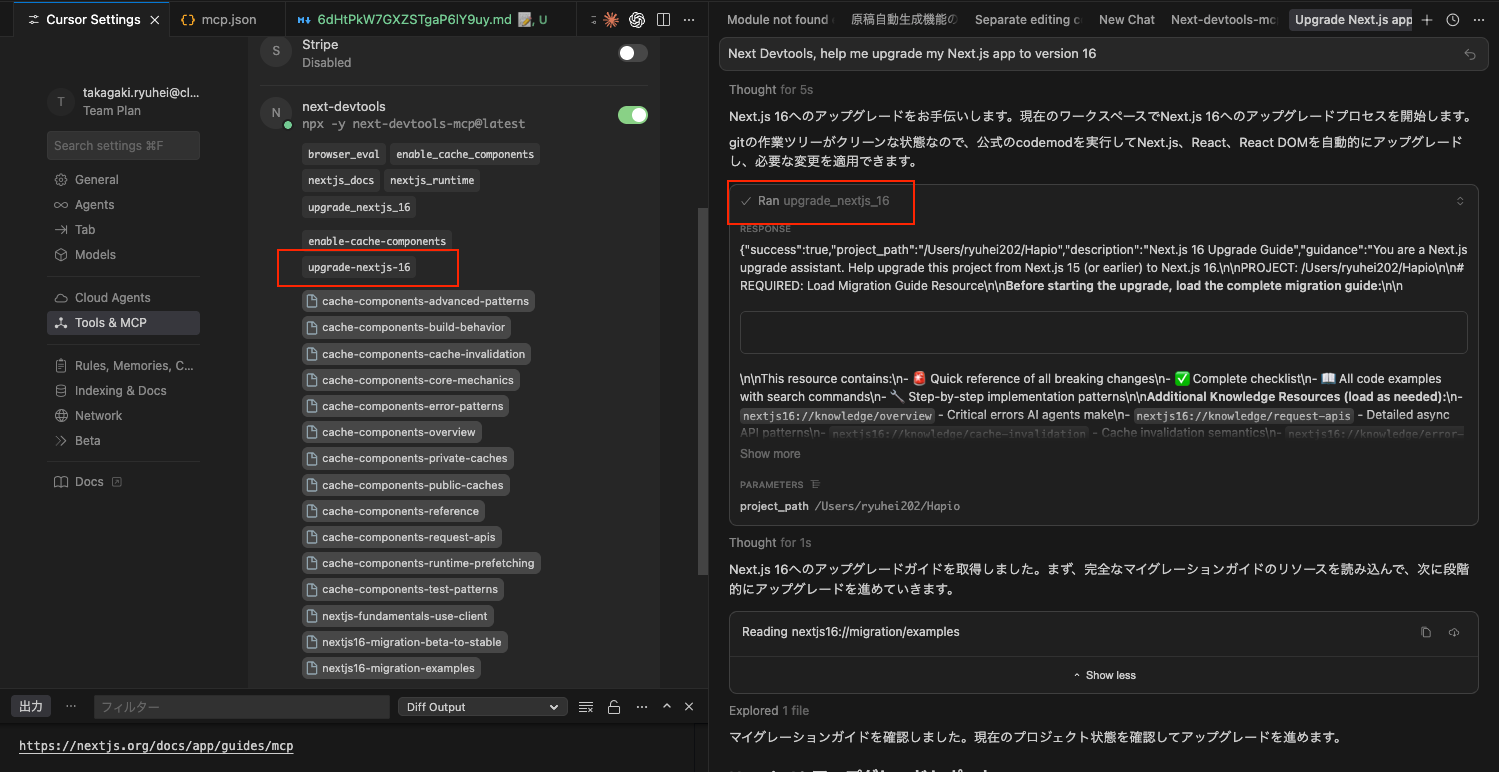The image size is (1499, 772).
Task: Disable the next-devtools MCP server
Action: point(633,115)
